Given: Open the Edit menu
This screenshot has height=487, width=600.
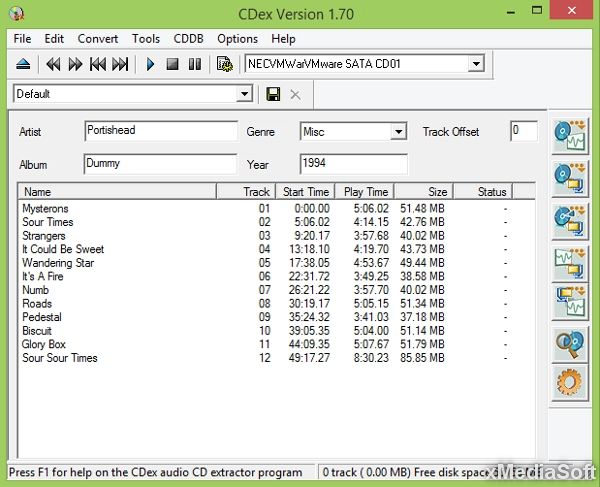Looking at the screenshot, I should tap(54, 39).
